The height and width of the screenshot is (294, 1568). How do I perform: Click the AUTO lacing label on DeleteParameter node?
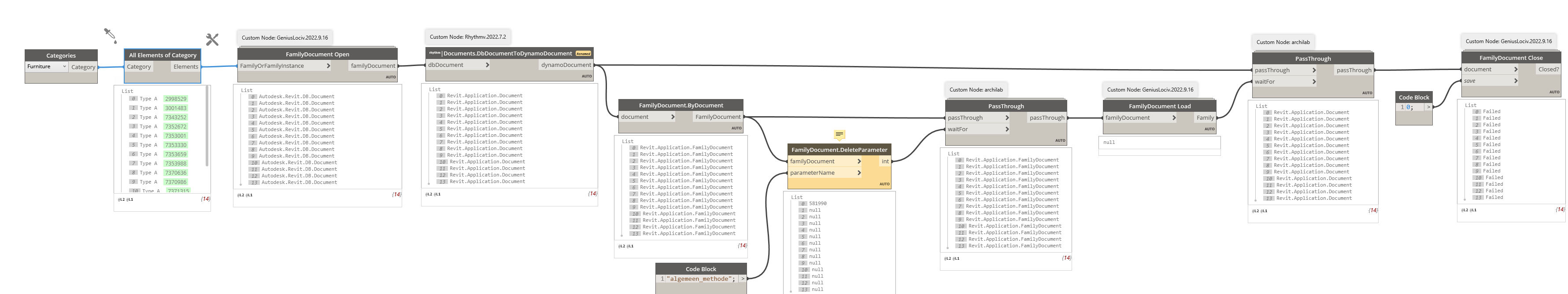pos(884,184)
